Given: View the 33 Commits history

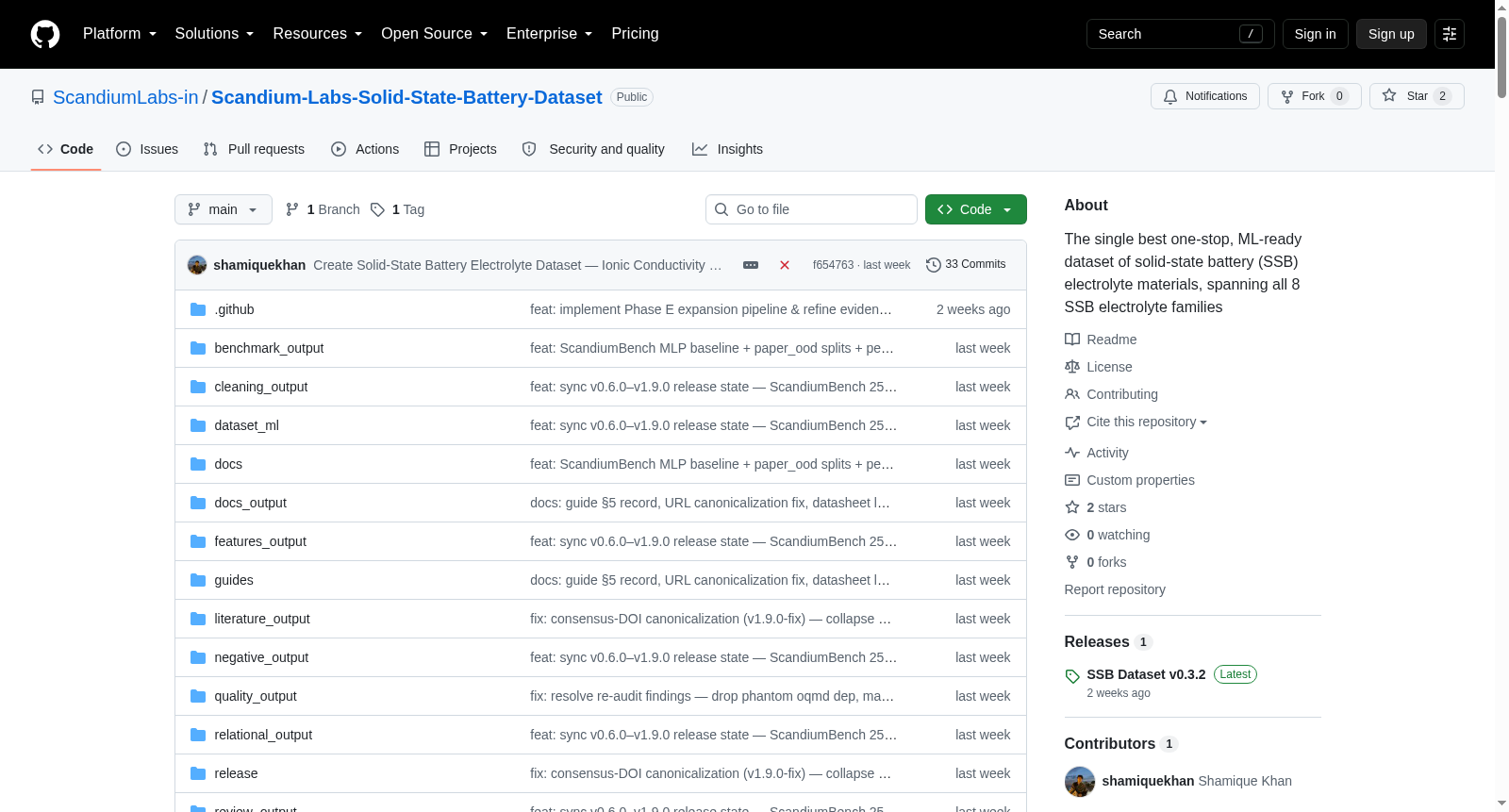Looking at the screenshot, I should (x=966, y=265).
